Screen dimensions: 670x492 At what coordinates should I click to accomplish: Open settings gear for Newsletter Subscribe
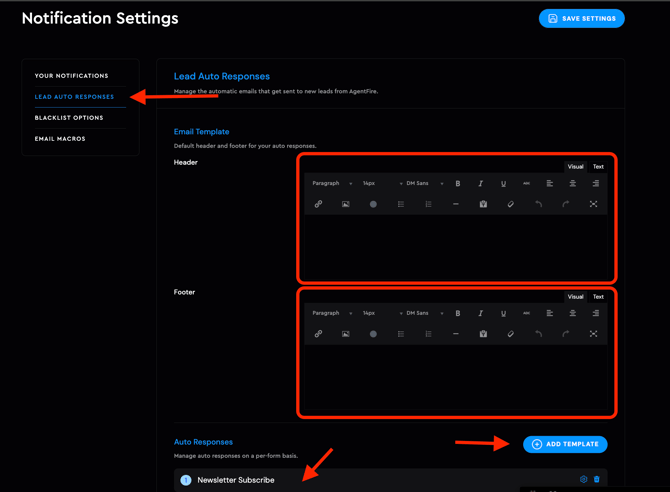coord(584,480)
